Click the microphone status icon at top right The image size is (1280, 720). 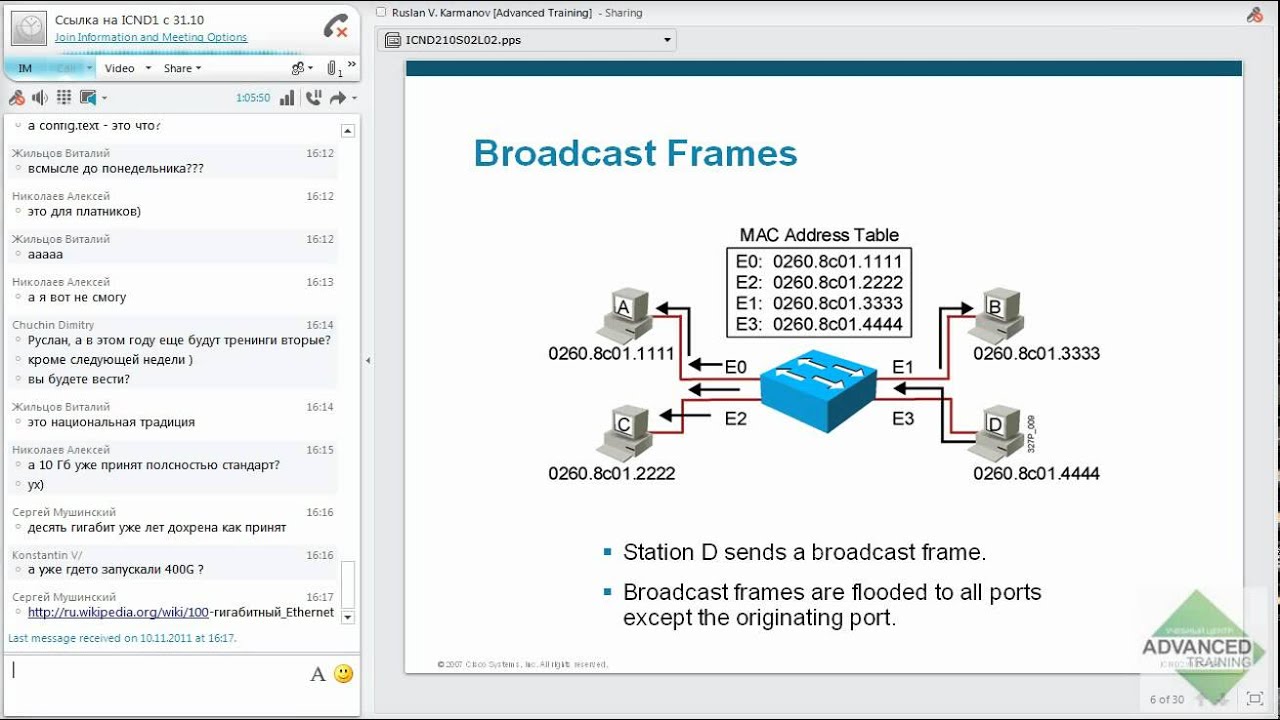[x=1255, y=15]
